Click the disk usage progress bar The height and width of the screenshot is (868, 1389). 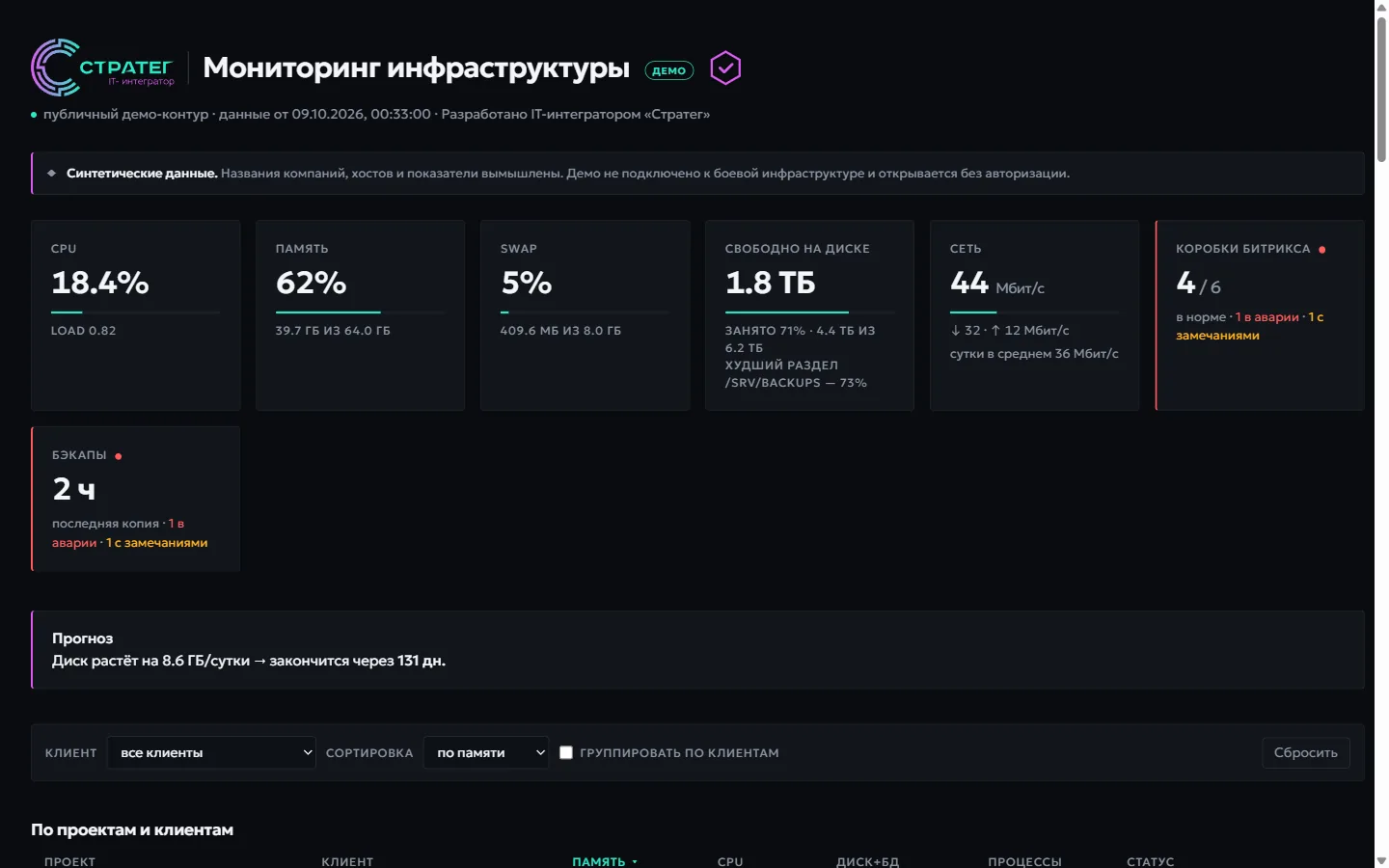pos(810,312)
